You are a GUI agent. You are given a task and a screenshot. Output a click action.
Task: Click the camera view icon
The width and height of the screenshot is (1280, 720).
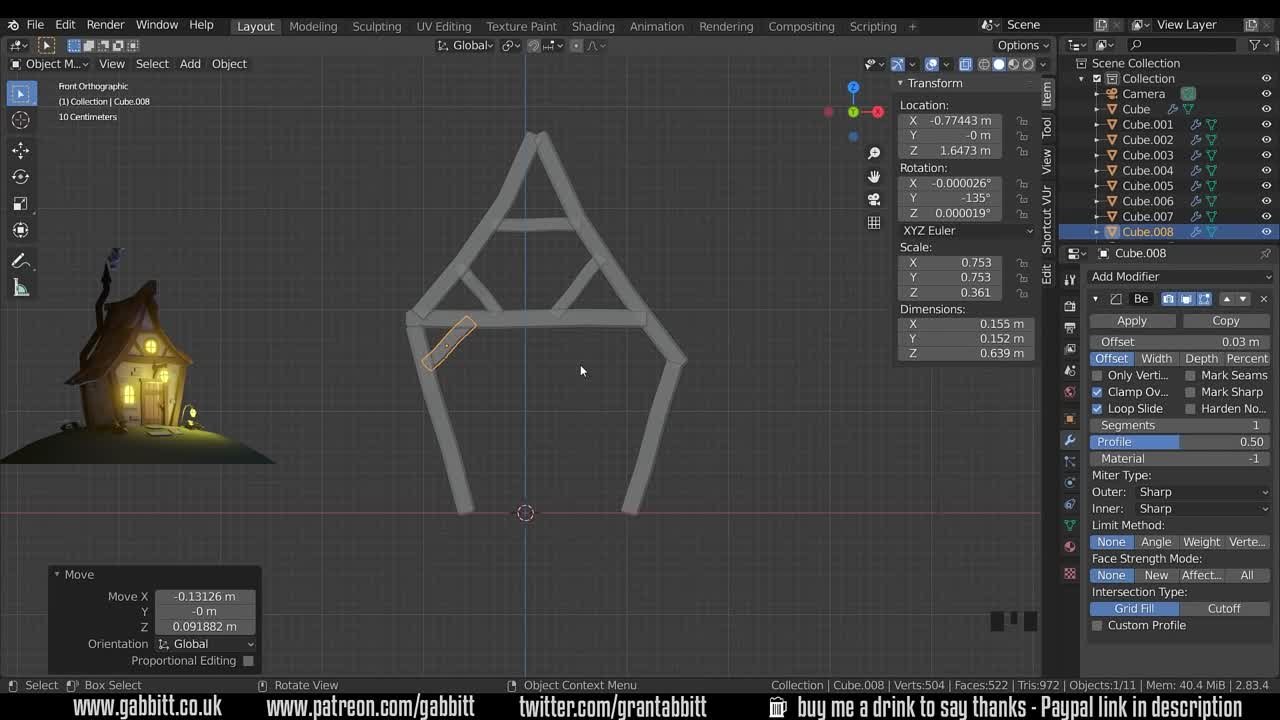click(874, 199)
